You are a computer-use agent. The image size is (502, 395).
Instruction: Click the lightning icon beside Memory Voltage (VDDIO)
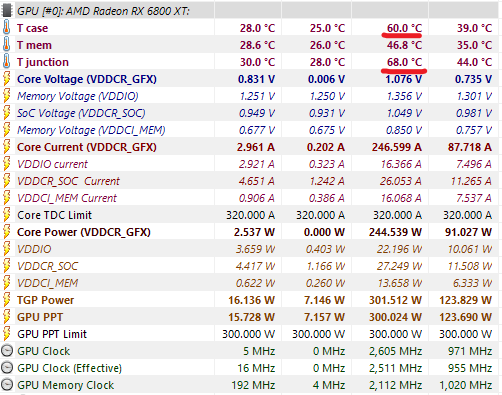pos(6,96)
